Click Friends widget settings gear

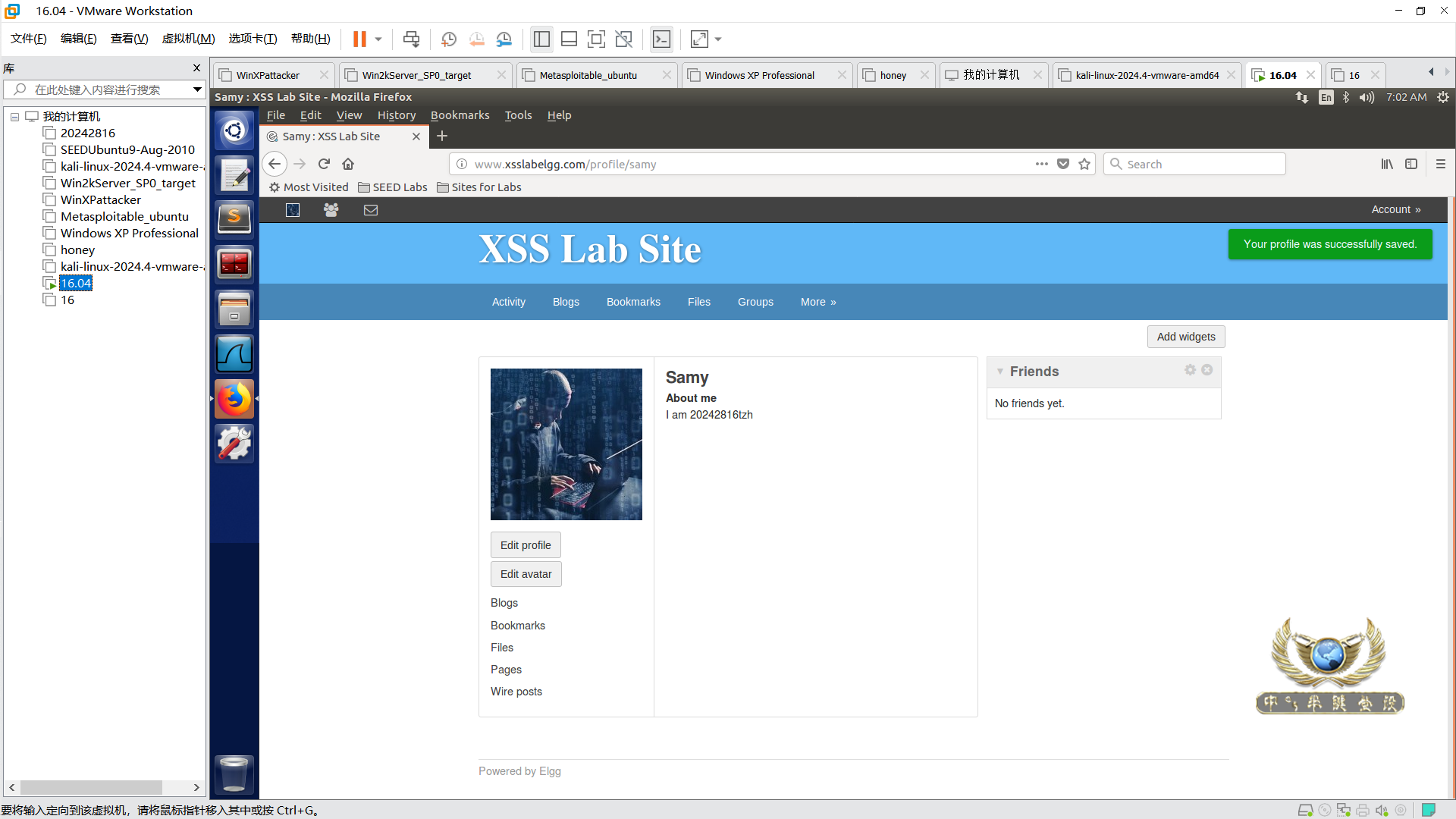[x=1190, y=370]
